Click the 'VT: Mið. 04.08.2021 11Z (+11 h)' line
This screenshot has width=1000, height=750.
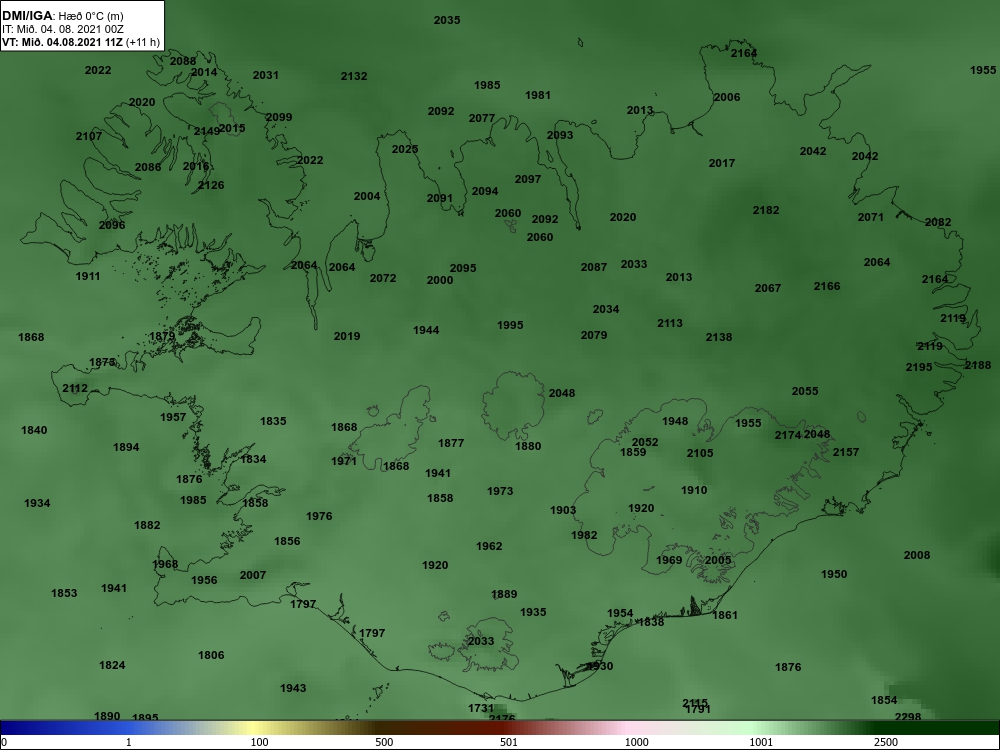81,42
